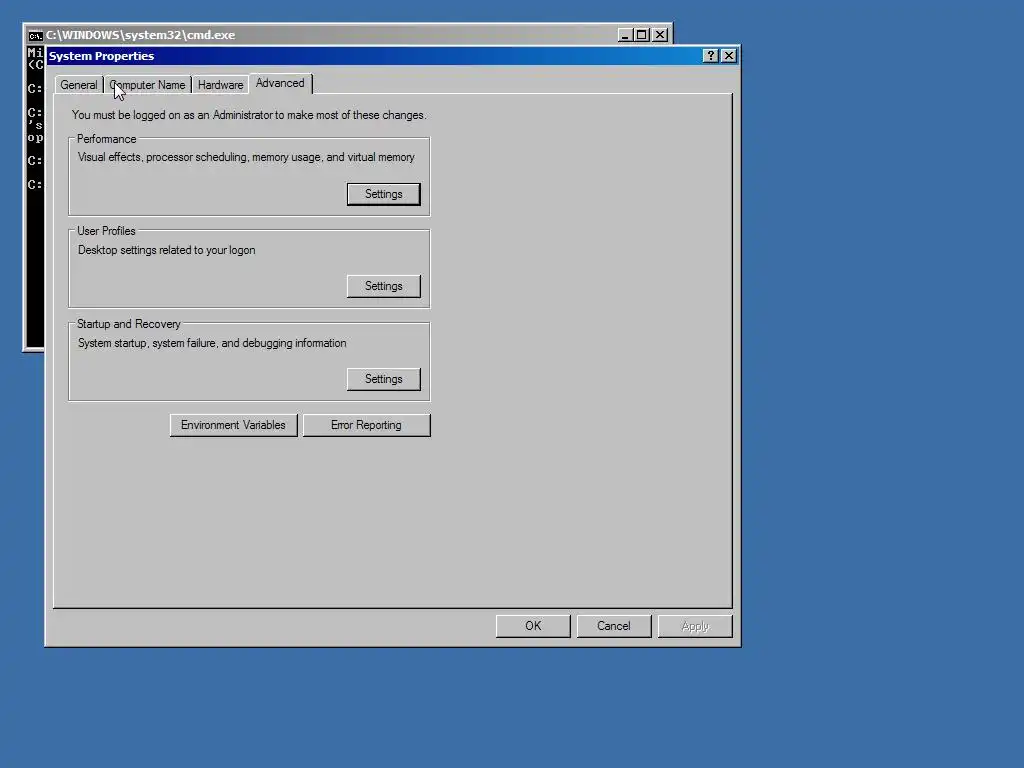The image size is (1024, 768).
Task: Confirm with the OK button
Action: click(533, 626)
